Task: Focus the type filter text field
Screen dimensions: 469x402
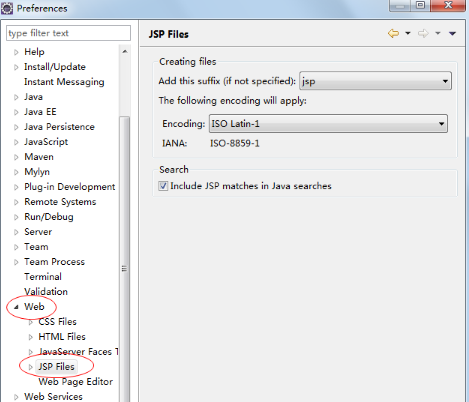Action: tap(68, 33)
